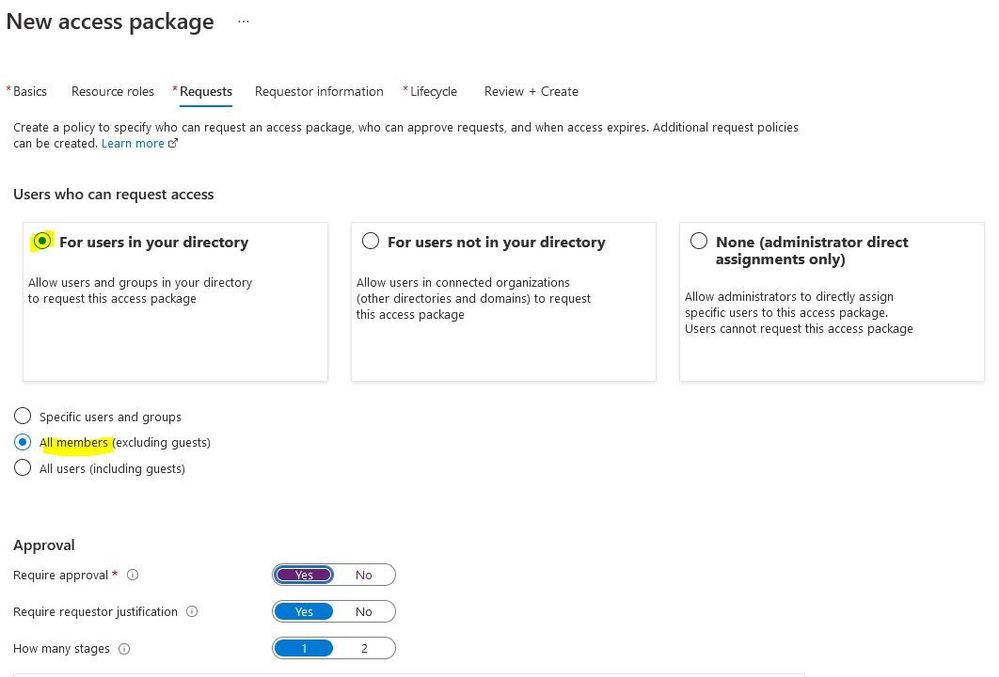Choose None (administrator direct assignments only)
The image size is (999, 677).
coord(699,241)
